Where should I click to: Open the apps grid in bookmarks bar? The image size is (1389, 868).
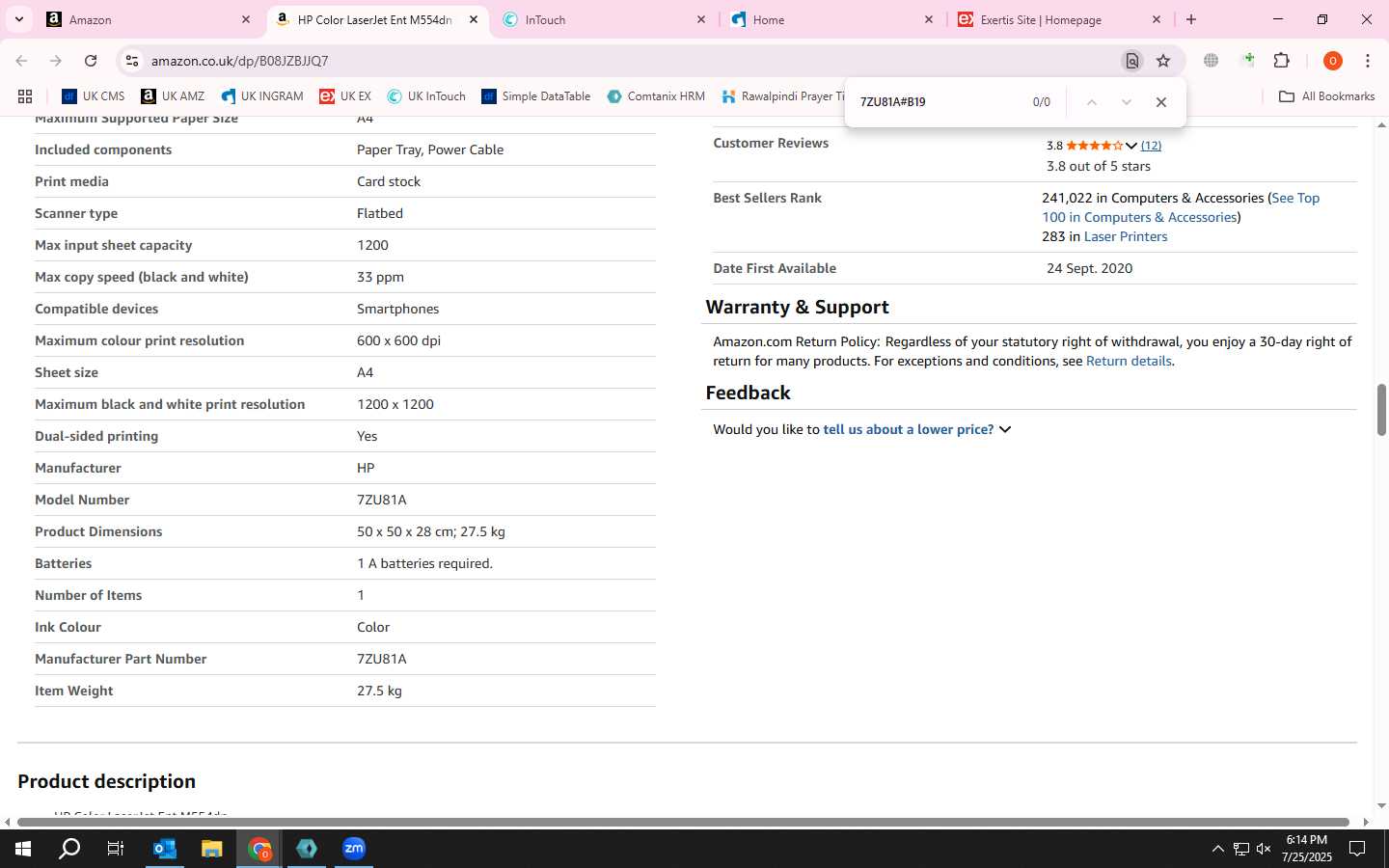tap(25, 96)
